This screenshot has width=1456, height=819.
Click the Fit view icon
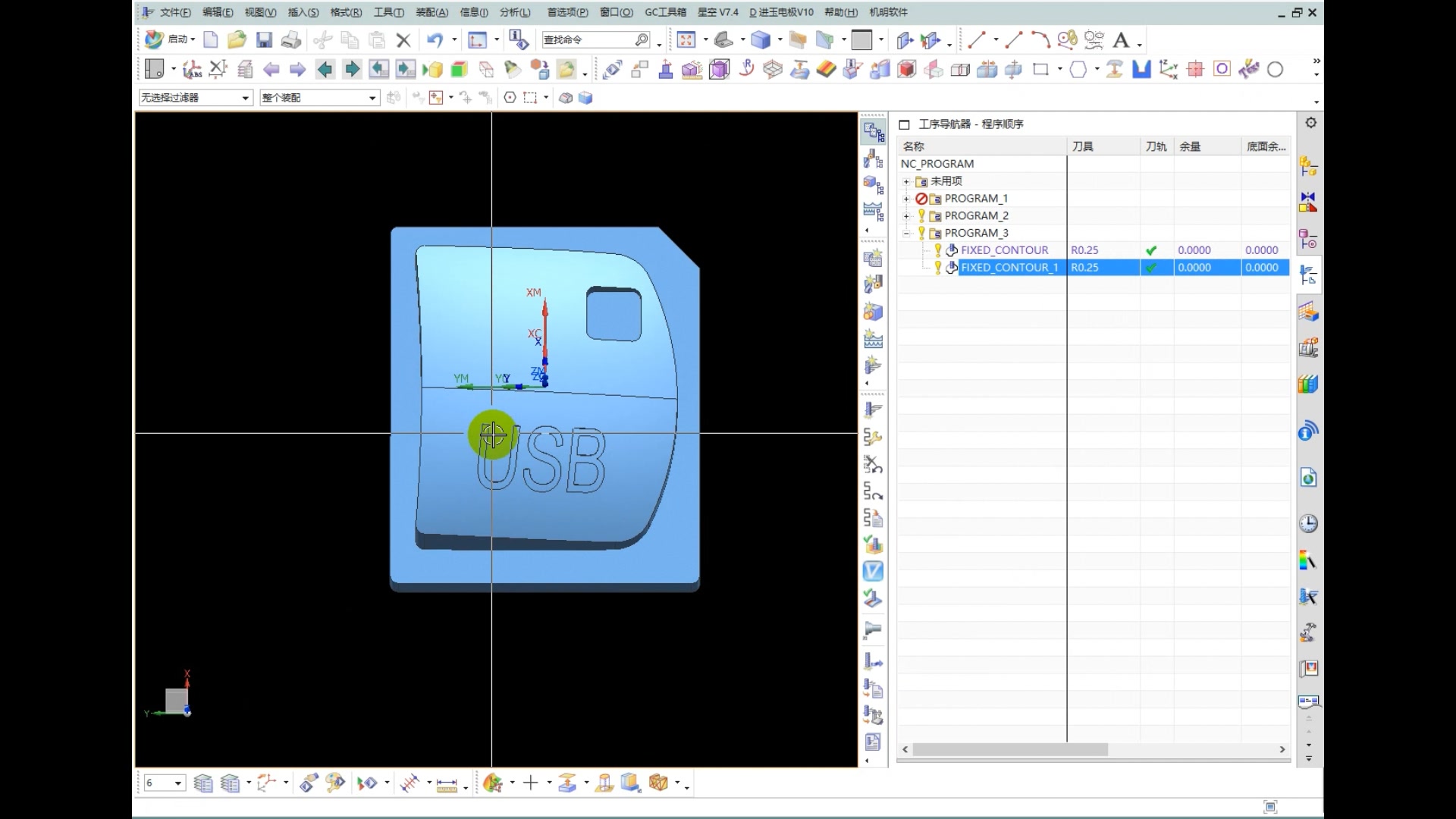686,39
